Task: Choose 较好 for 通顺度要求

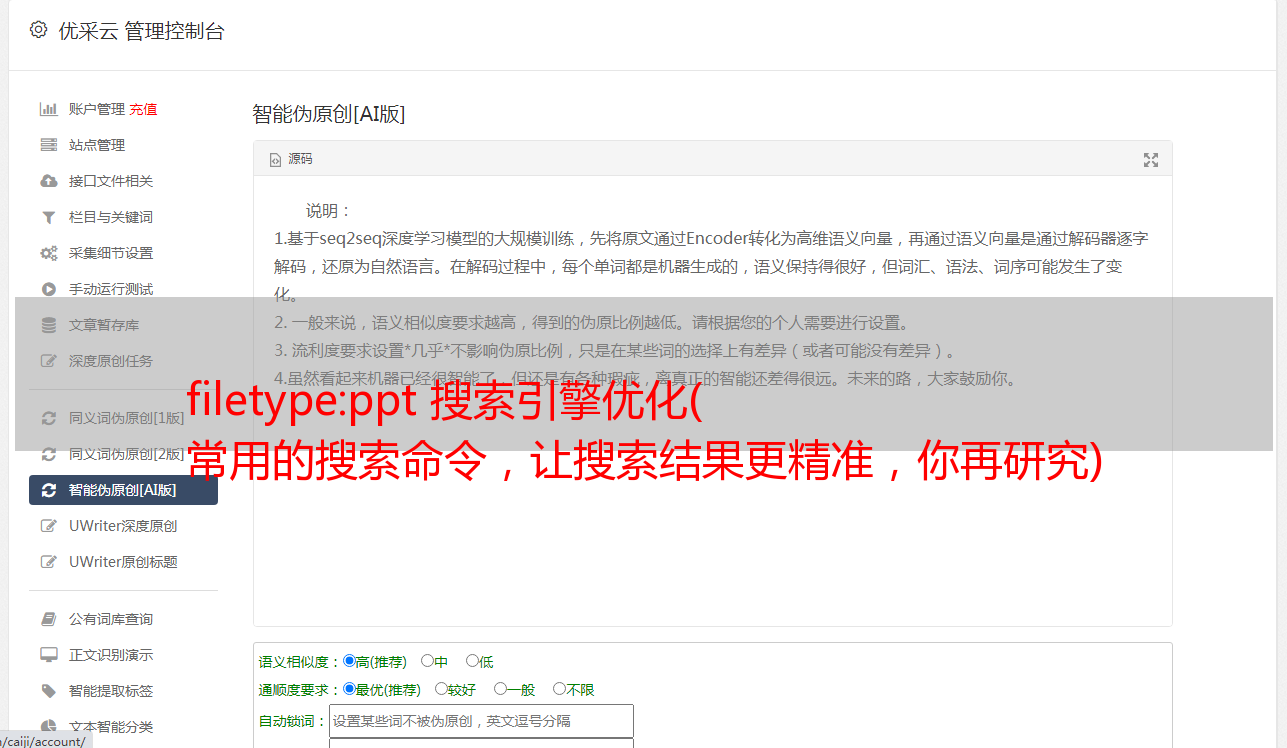Action: [441, 689]
